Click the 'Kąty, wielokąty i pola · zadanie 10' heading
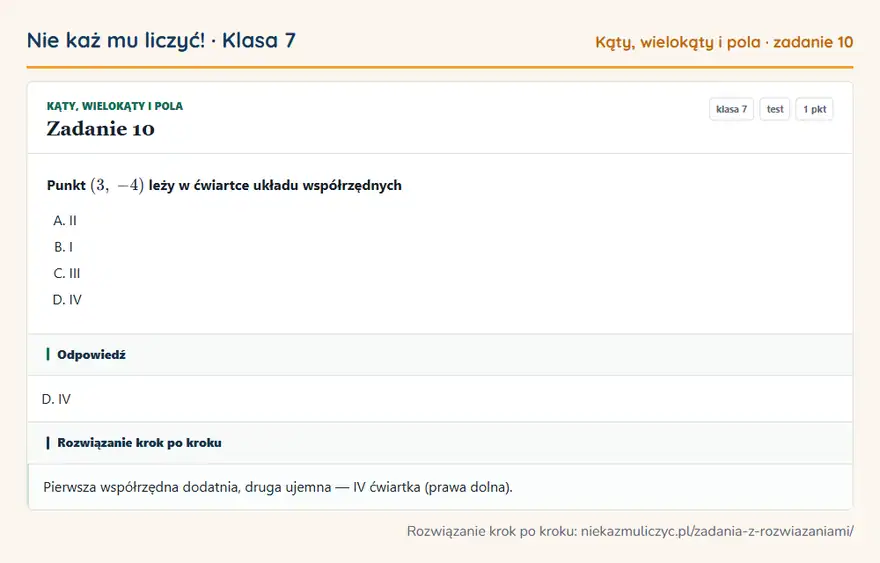The image size is (880, 563). (724, 42)
